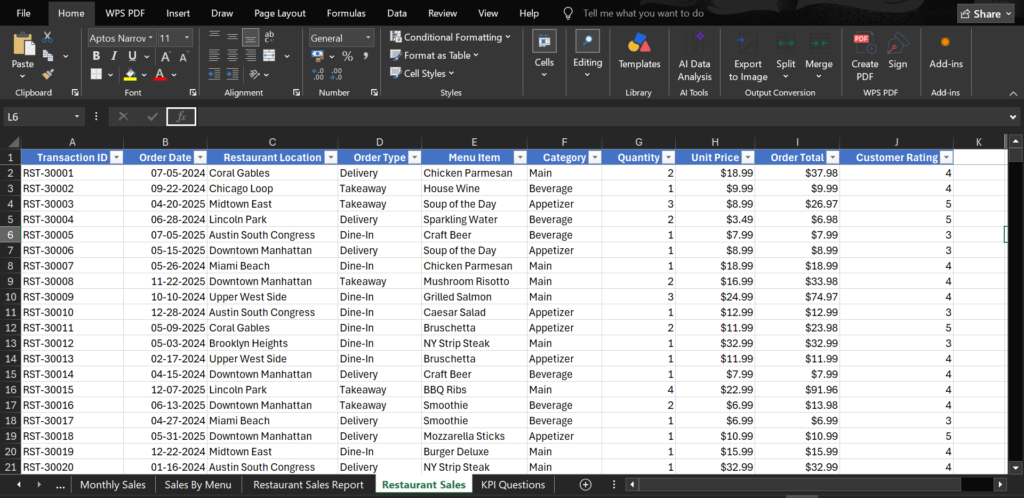The width and height of the screenshot is (1024, 498).
Task: Click Tell me what you want search box
Action: coord(643,13)
